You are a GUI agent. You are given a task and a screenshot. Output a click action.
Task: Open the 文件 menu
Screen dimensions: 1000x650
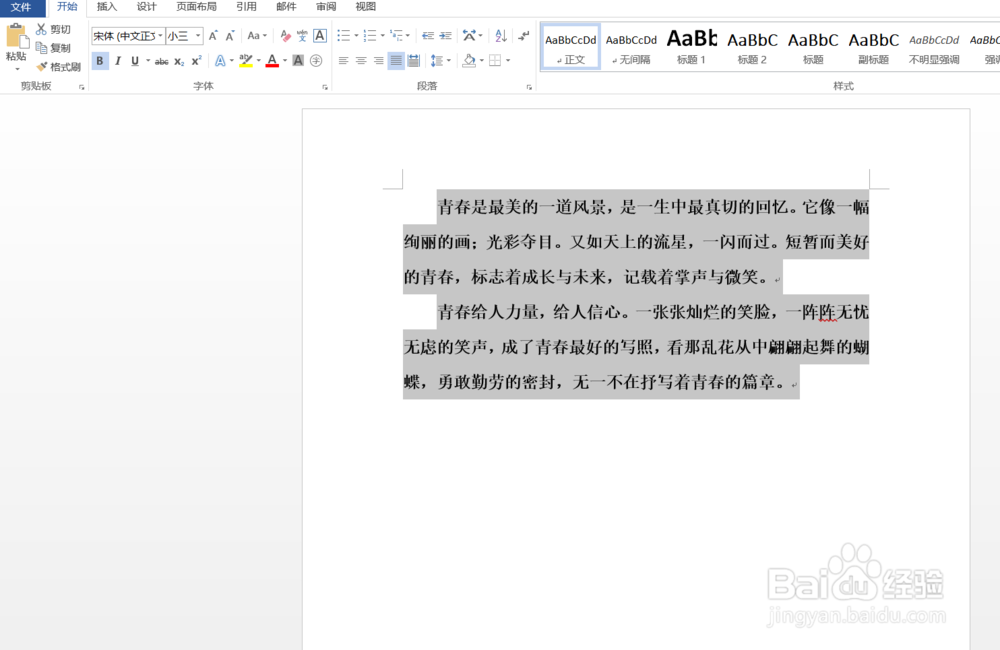click(23, 7)
